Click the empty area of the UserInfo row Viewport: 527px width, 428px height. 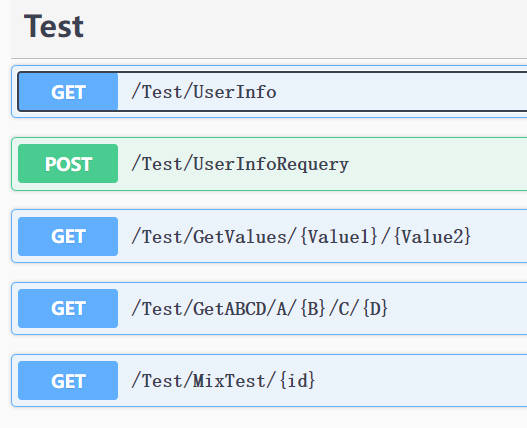tap(403, 92)
